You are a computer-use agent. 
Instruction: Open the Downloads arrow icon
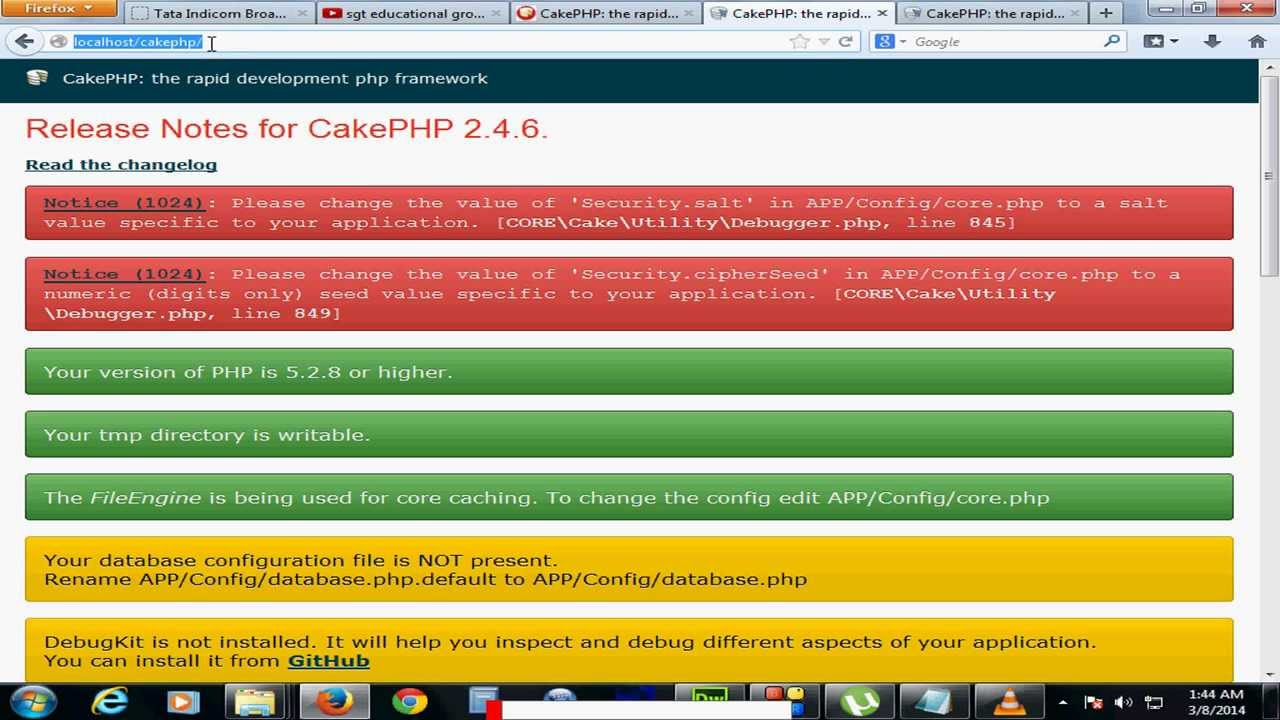click(x=1212, y=42)
